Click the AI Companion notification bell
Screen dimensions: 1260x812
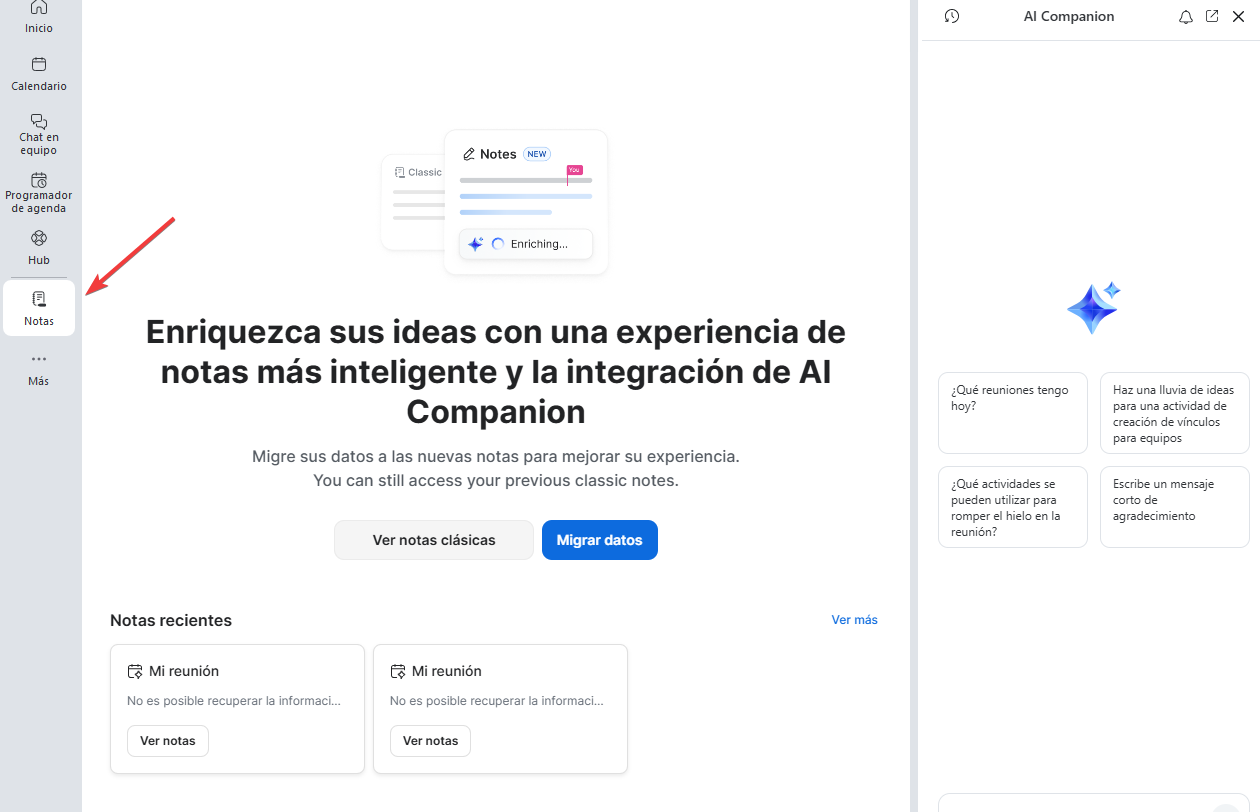[1186, 17]
